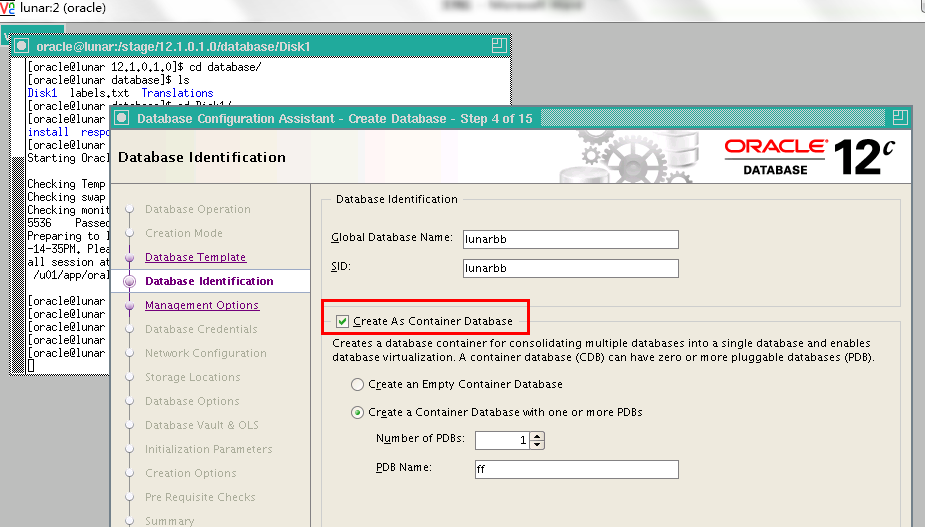Click Creation Mode step in sidebar
925x527 pixels.
point(183,233)
